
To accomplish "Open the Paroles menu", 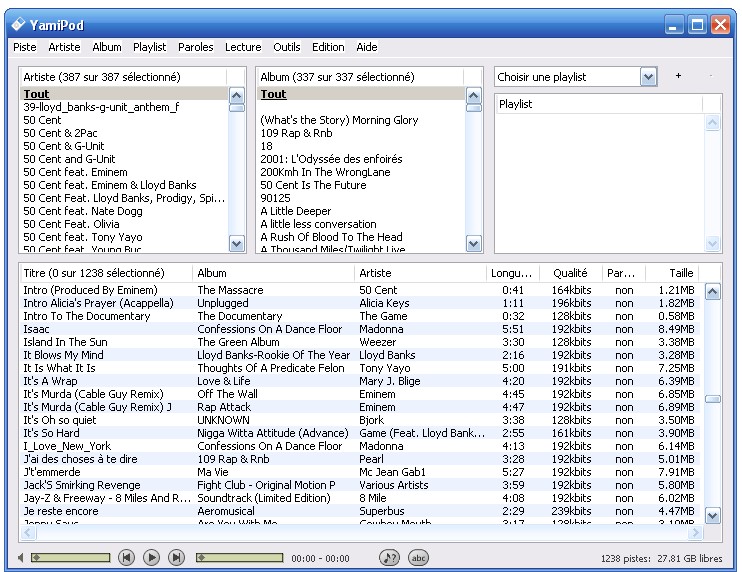I will [x=195, y=47].
